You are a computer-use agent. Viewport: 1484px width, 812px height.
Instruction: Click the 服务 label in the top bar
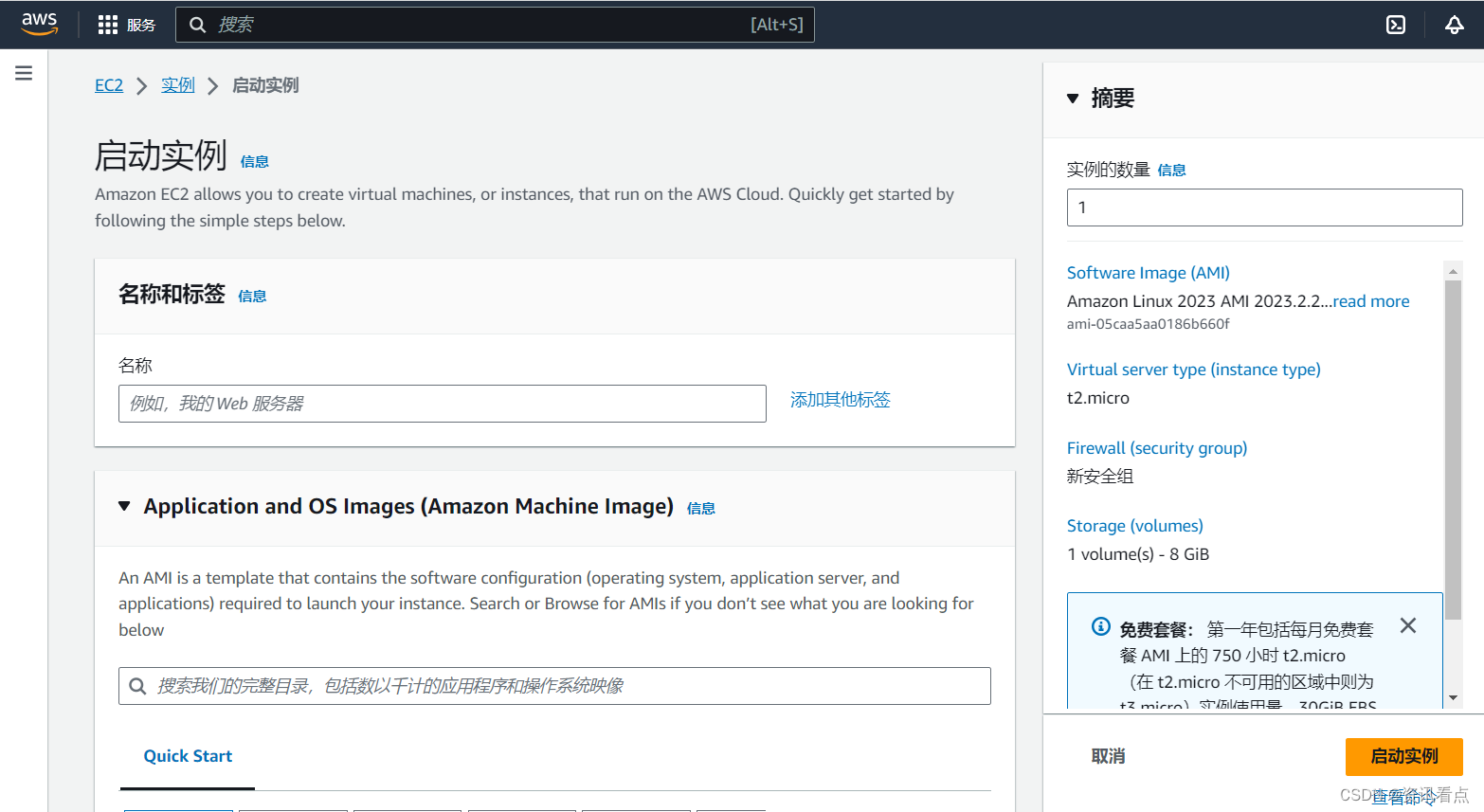141,26
